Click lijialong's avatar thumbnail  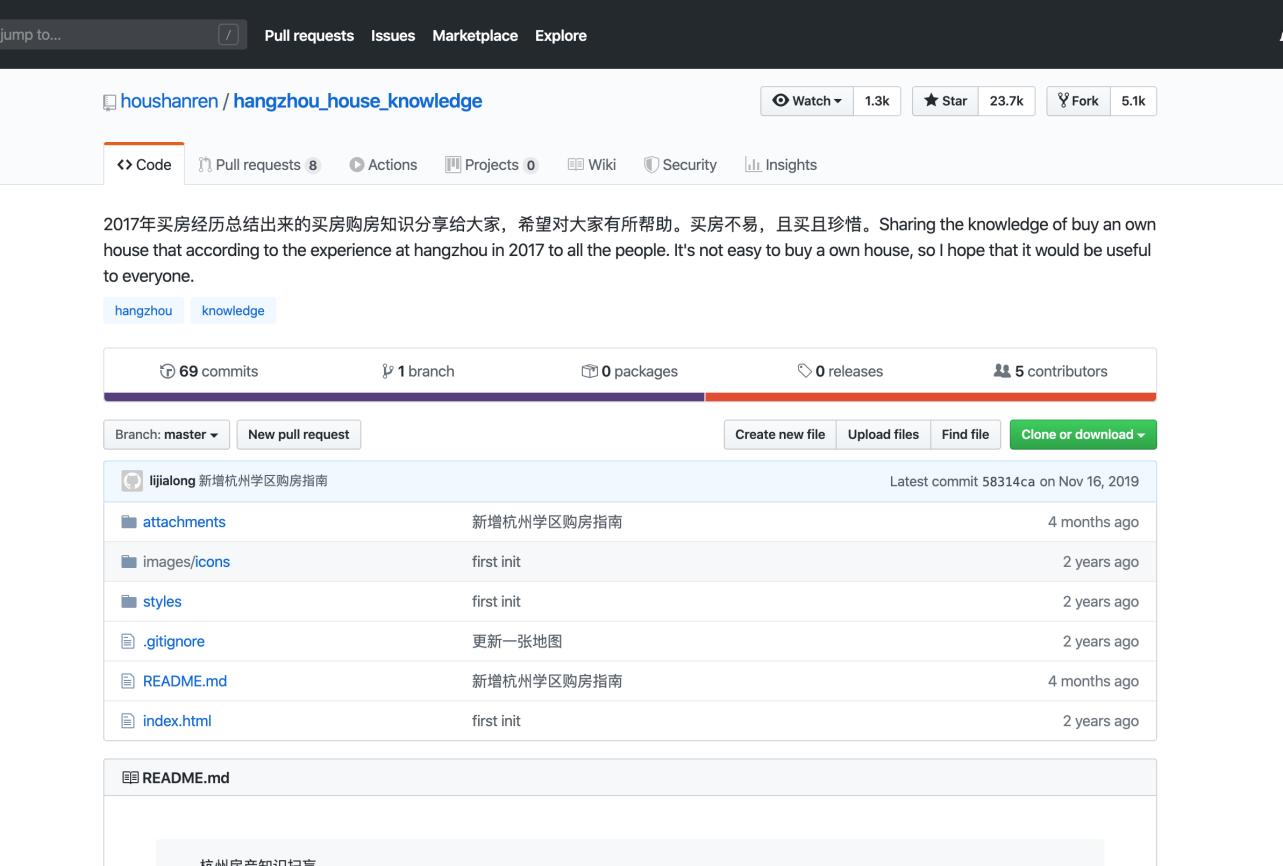click(132, 481)
